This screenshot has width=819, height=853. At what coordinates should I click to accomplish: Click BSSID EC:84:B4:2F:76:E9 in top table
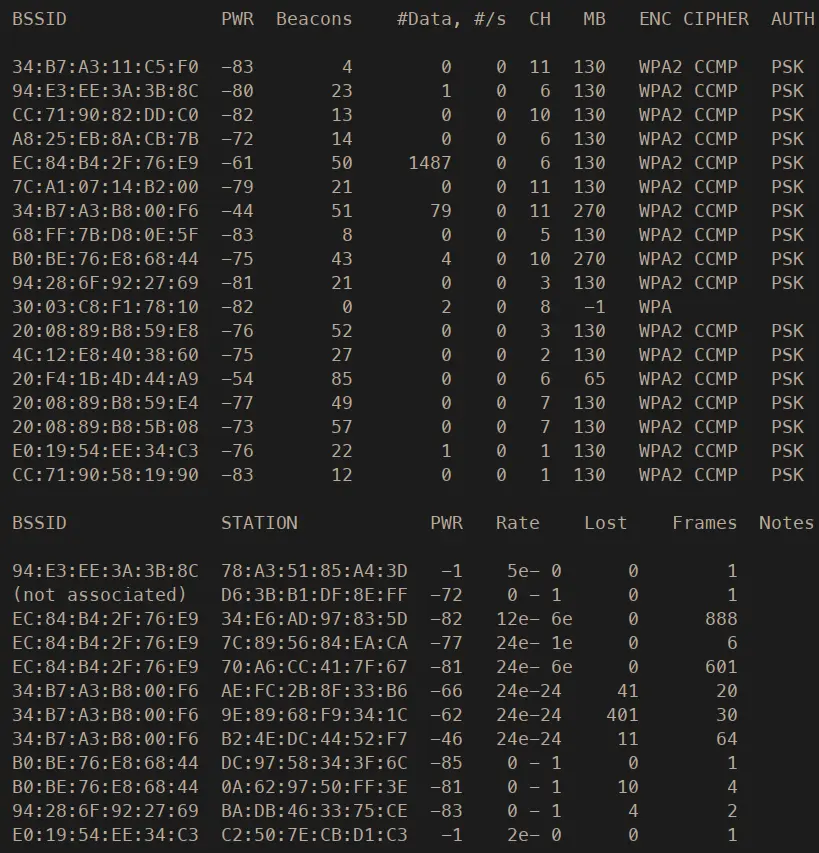106,163
